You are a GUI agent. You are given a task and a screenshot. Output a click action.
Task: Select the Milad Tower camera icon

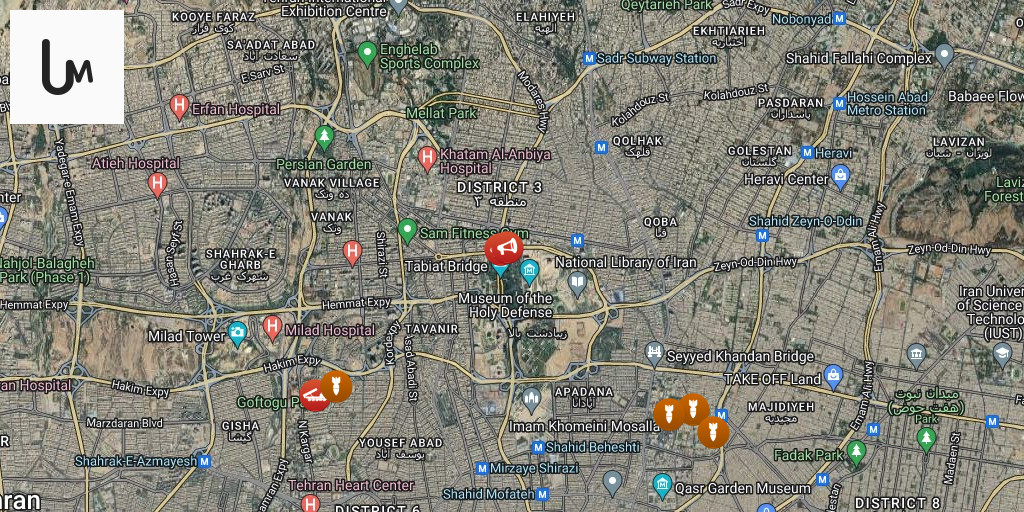click(x=238, y=334)
